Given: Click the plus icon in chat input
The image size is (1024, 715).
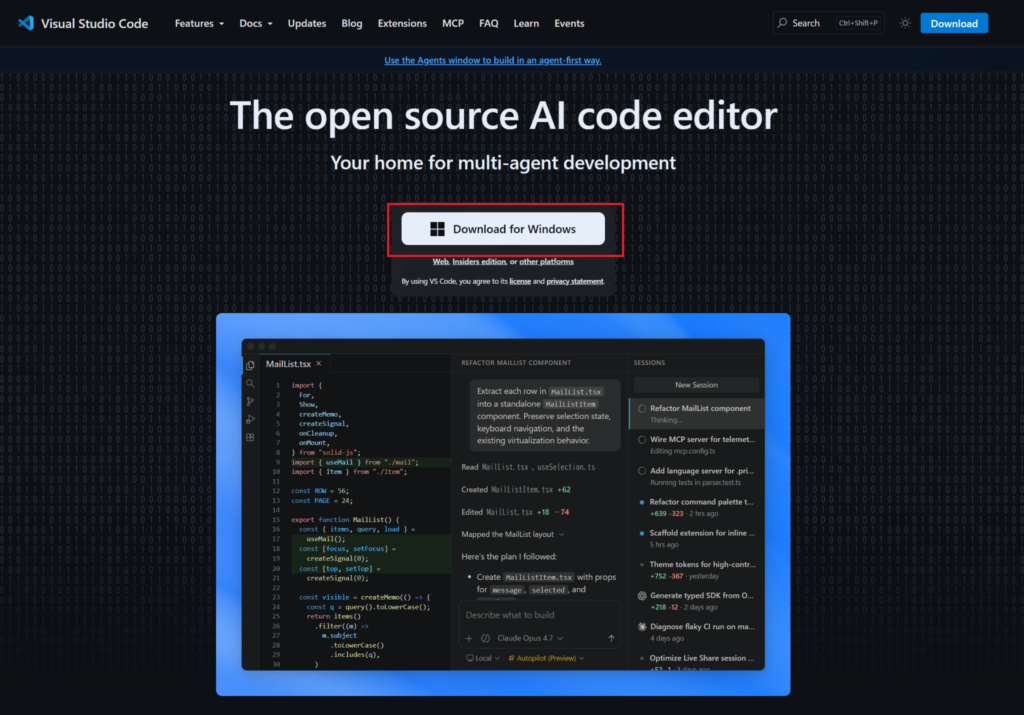Looking at the screenshot, I should click(469, 638).
